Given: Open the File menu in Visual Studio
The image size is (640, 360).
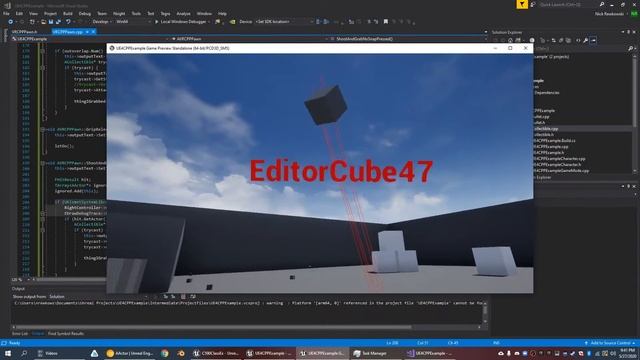Looking at the screenshot, I should point(6,13).
